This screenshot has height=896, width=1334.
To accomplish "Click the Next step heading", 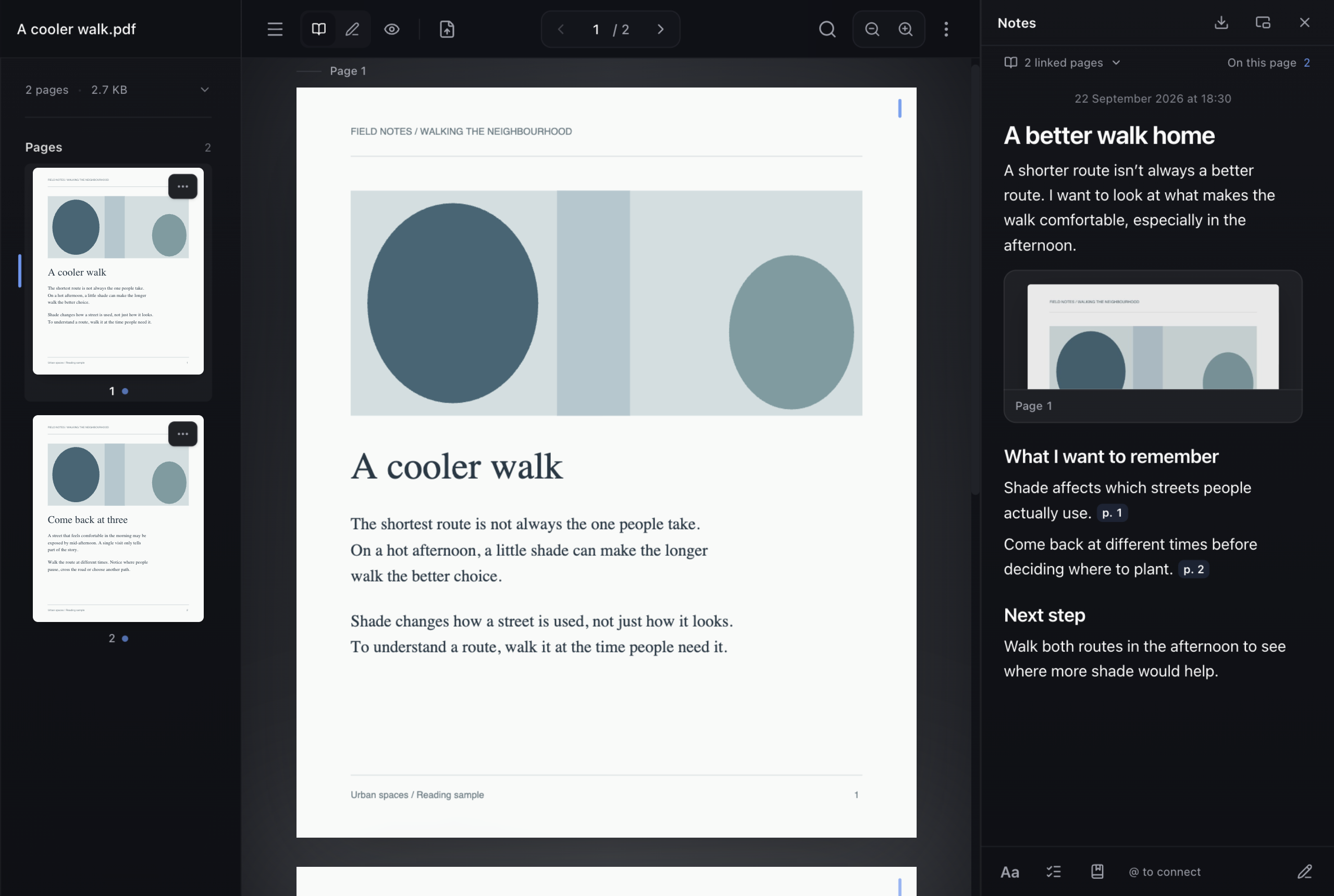I will (x=1044, y=615).
